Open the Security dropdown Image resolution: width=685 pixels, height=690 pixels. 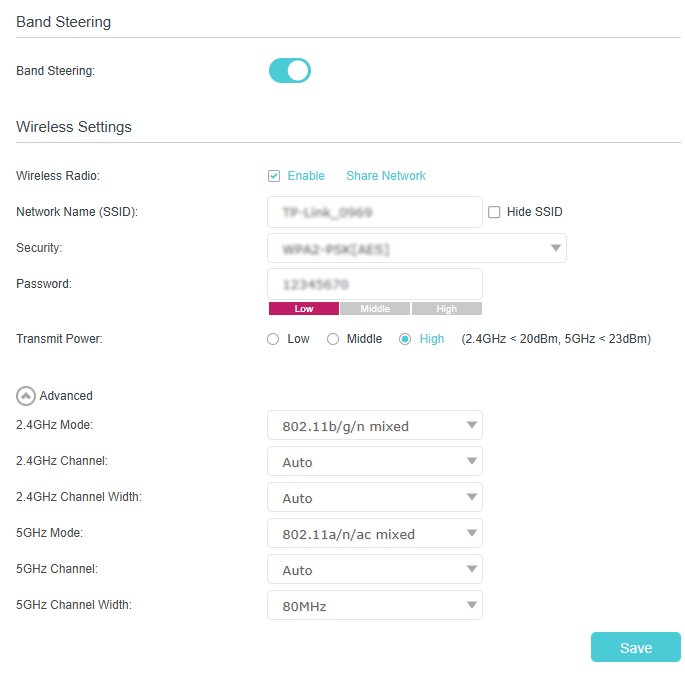coord(417,248)
